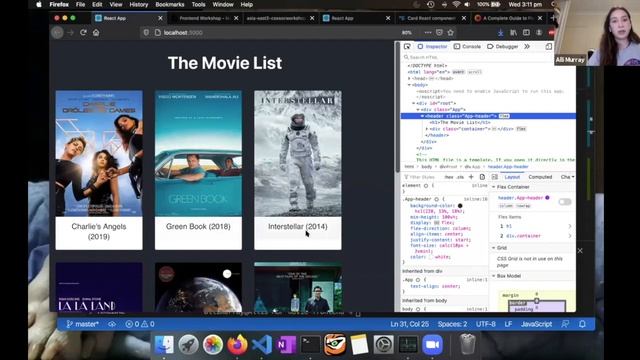The width and height of the screenshot is (640, 360).
Task: Open Terminal from the Dock
Action: [311, 345]
